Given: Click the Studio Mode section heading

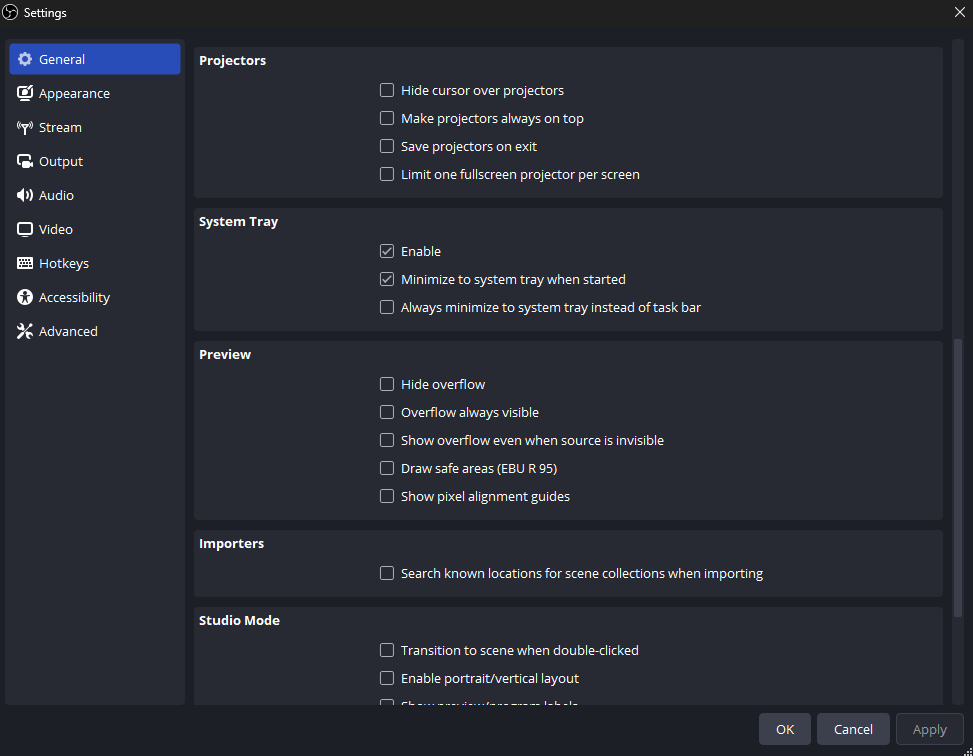Looking at the screenshot, I should 239,620.
